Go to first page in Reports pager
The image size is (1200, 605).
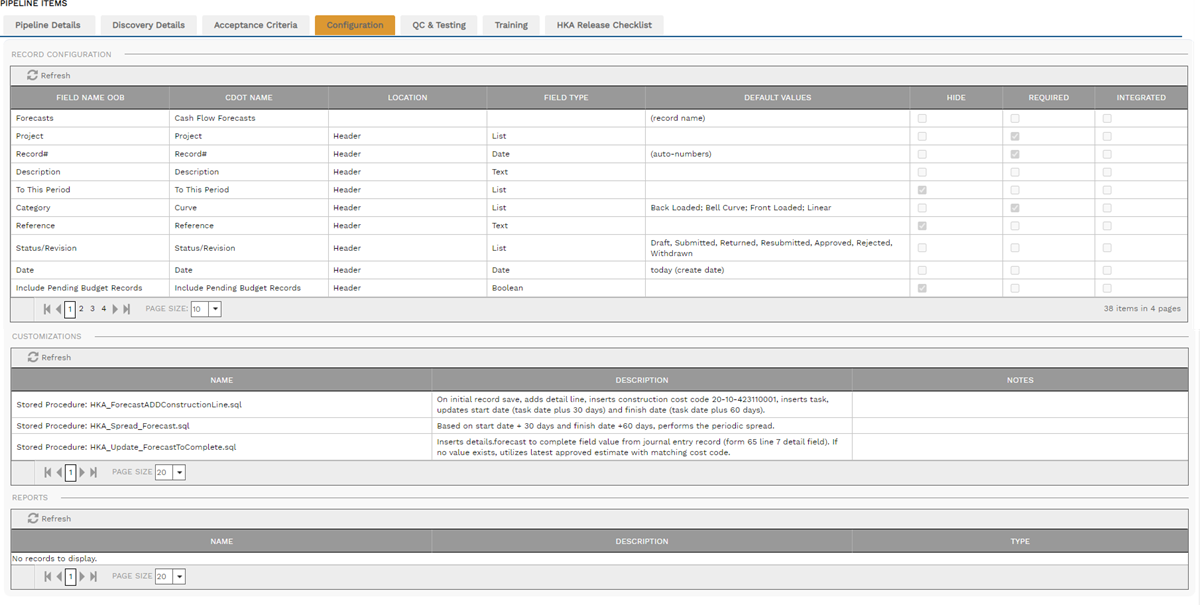pyautogui.click(x=47, y=576)
